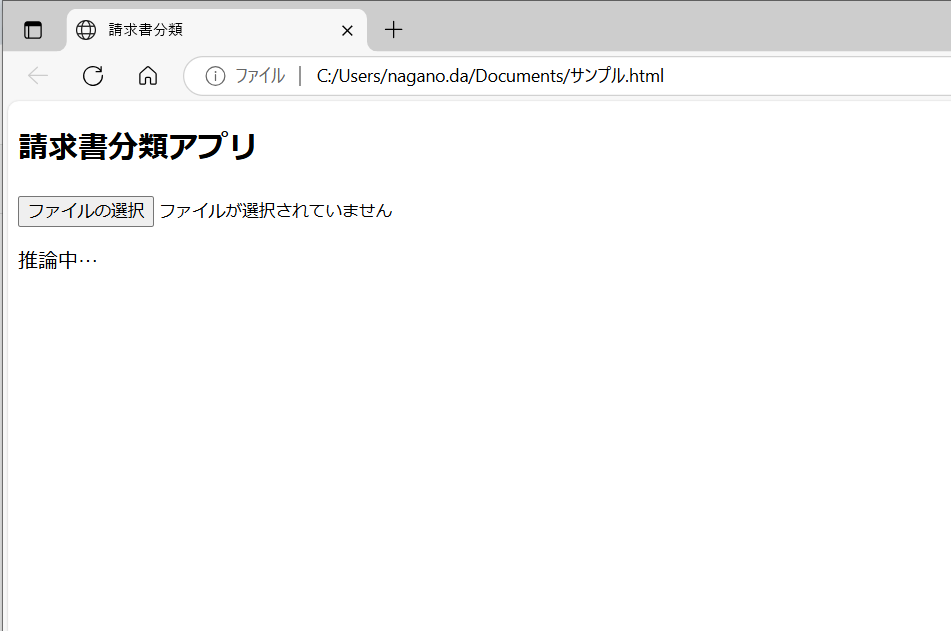Close the 請求書分類 tab
This screenshot has height=631, width=951.
347,30
